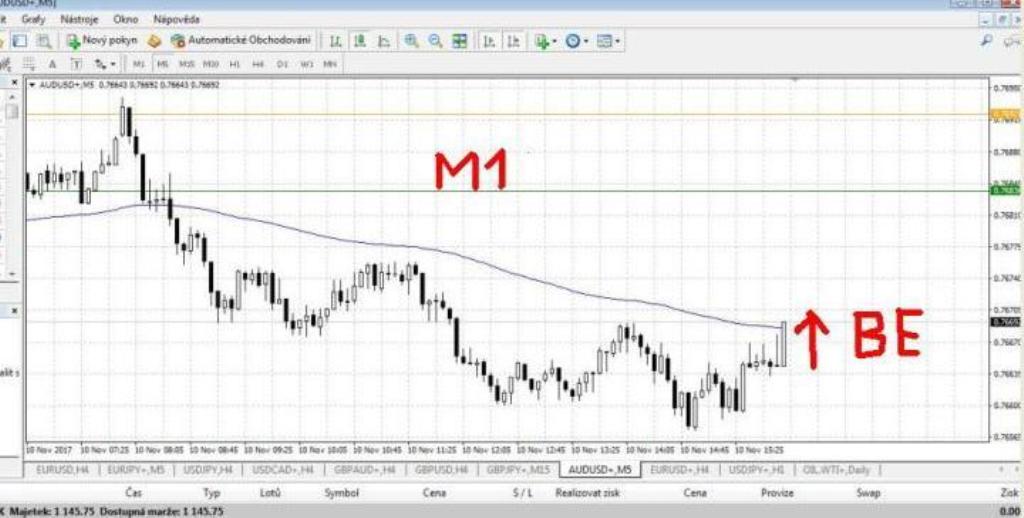
Task: Open the periodicity clock dropdown
Action: click(576, 41)
